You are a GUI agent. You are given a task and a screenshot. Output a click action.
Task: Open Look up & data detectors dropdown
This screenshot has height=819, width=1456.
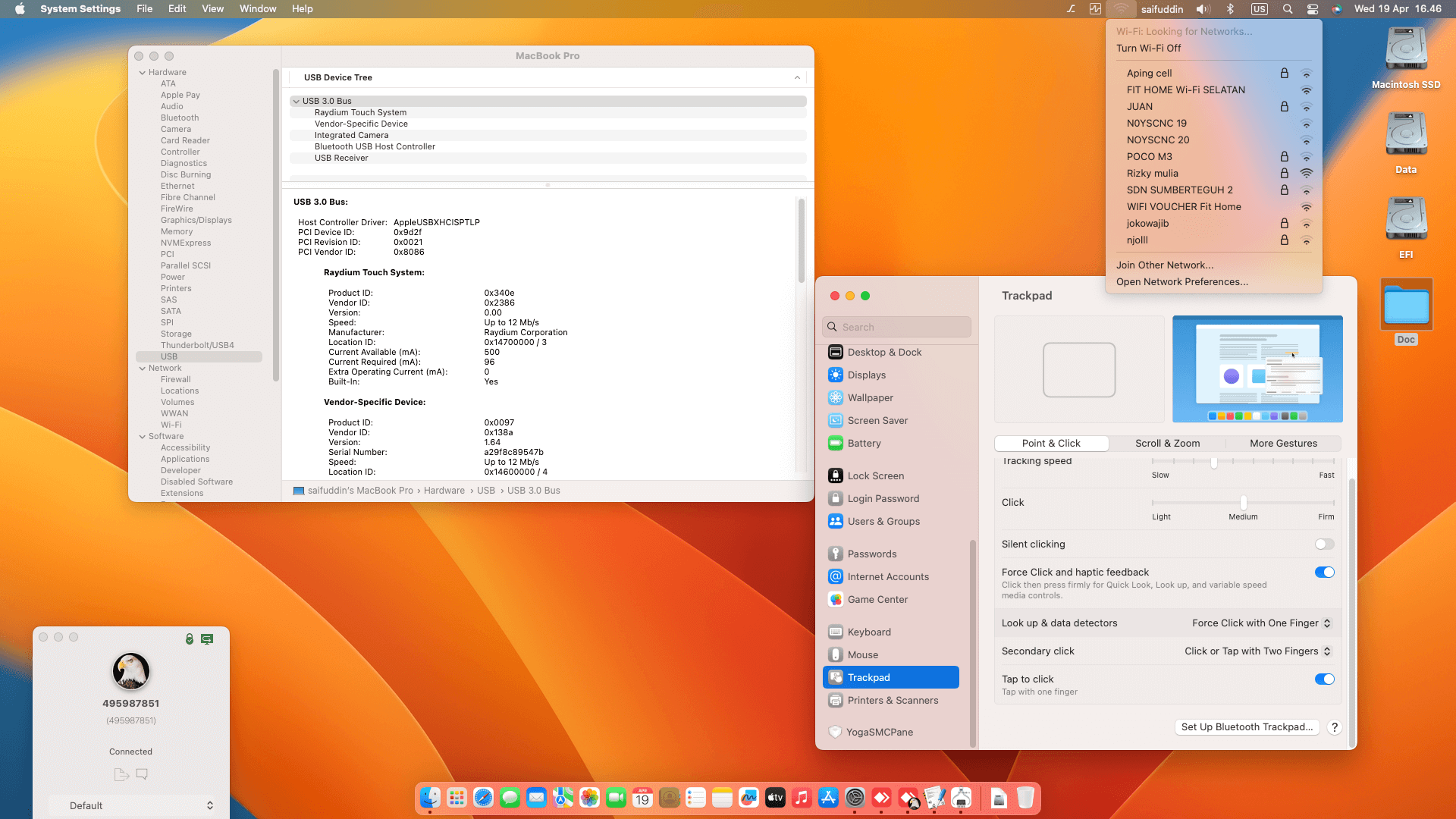[1260, 623]
